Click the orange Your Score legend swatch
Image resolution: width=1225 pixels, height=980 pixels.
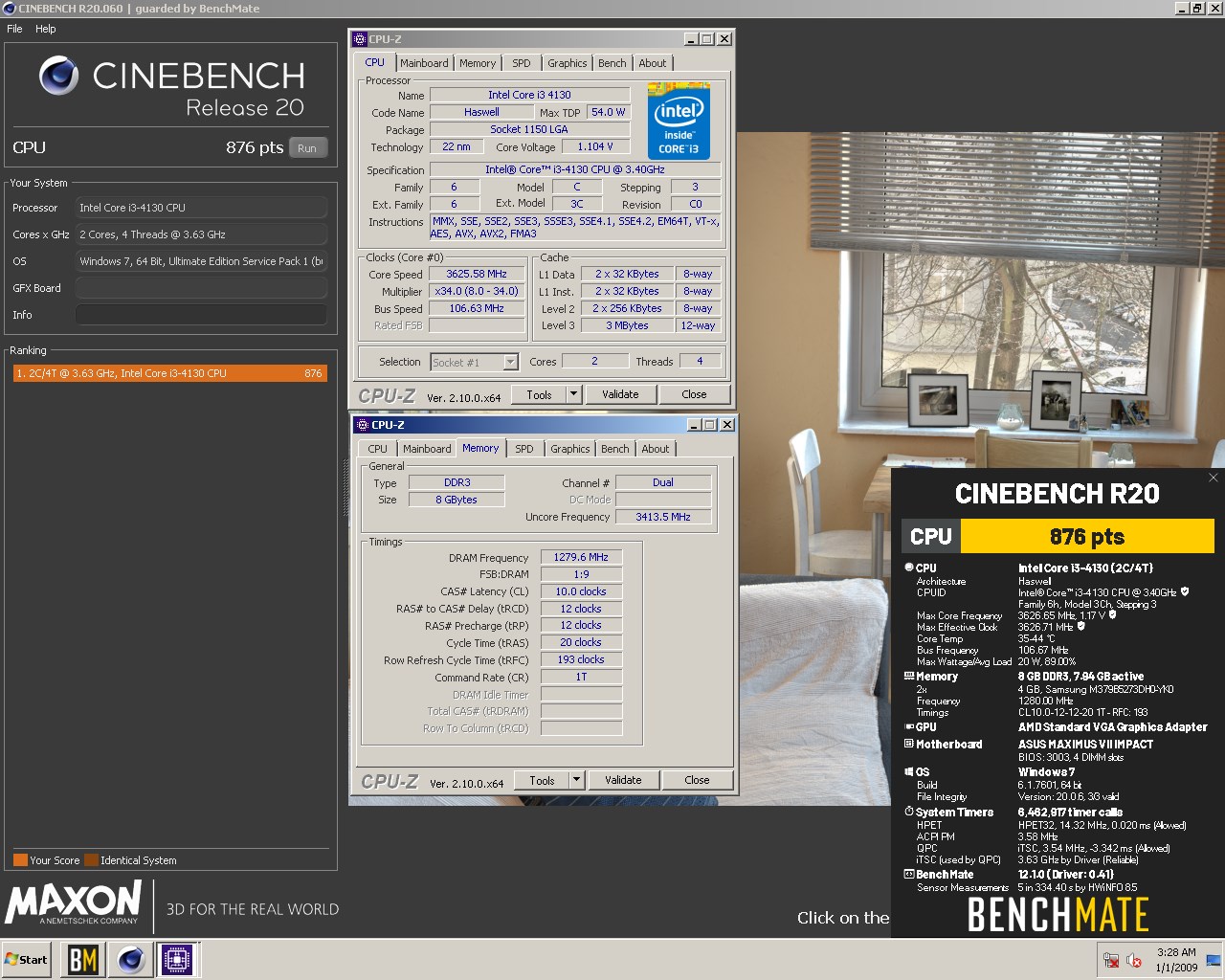click(x=20, y=859)
